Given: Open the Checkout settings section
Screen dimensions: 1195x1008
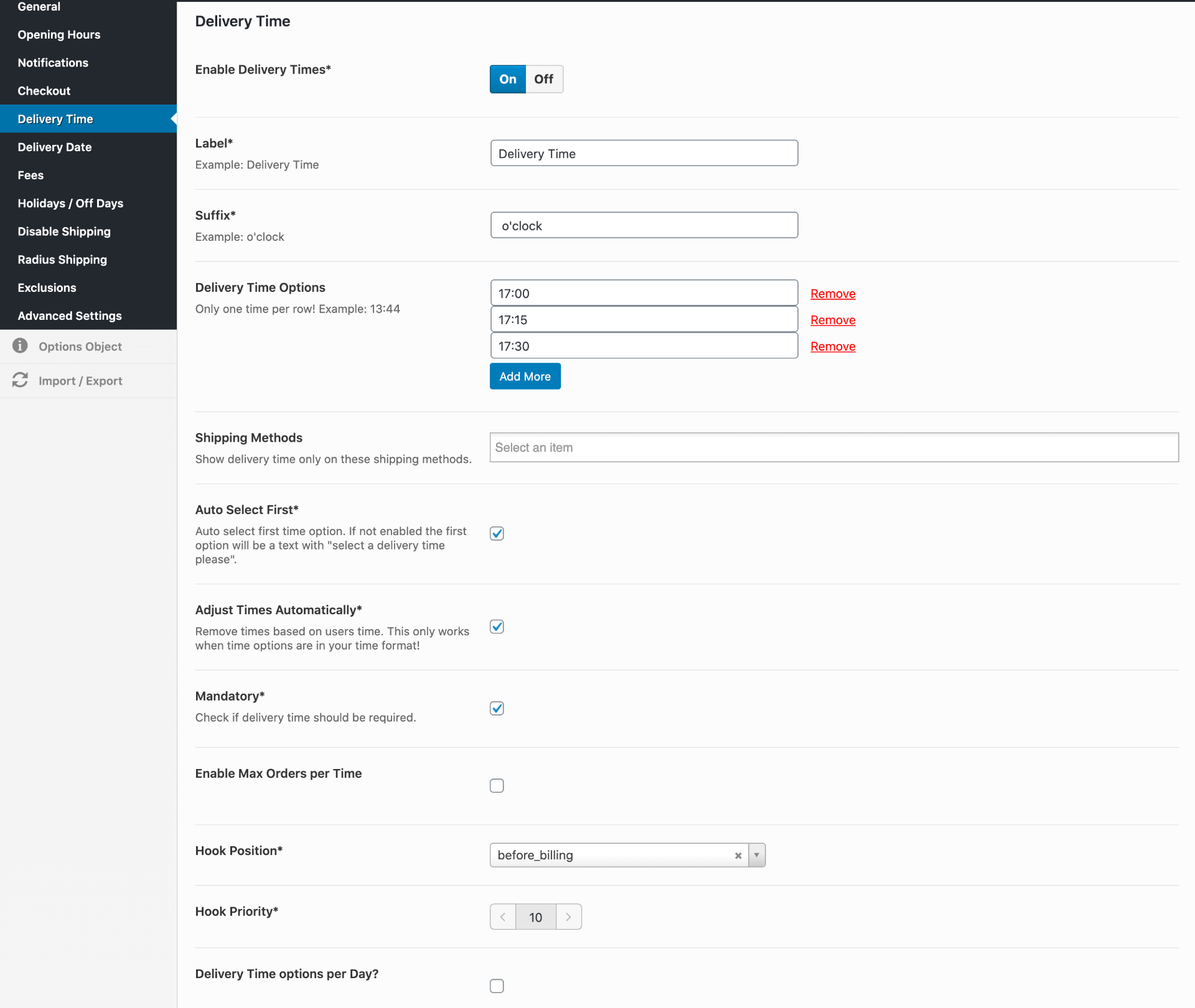Looking at the screenshot, I should pos(88,91).
